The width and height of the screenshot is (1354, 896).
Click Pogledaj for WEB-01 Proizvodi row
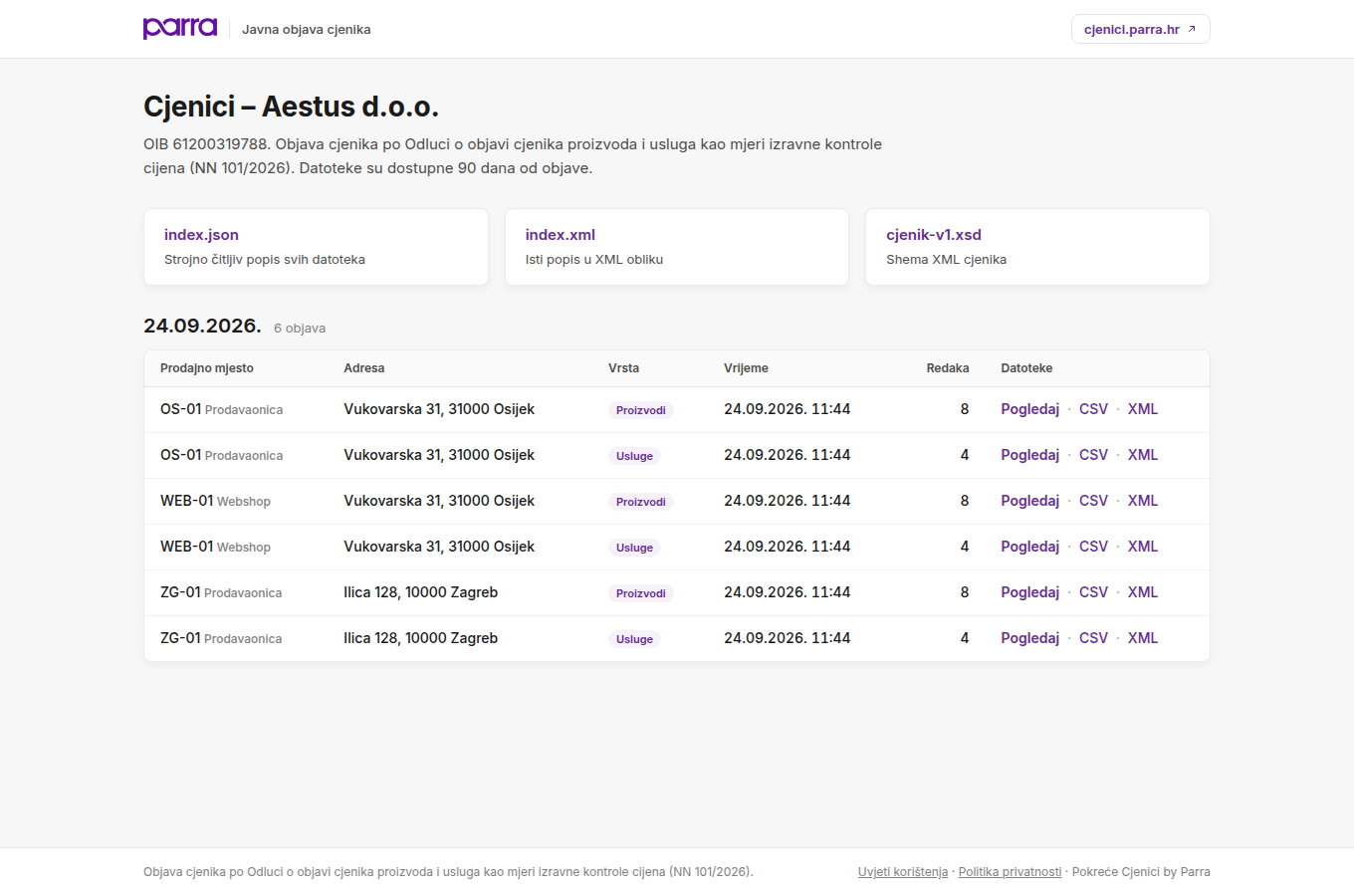coord(1029,501)
